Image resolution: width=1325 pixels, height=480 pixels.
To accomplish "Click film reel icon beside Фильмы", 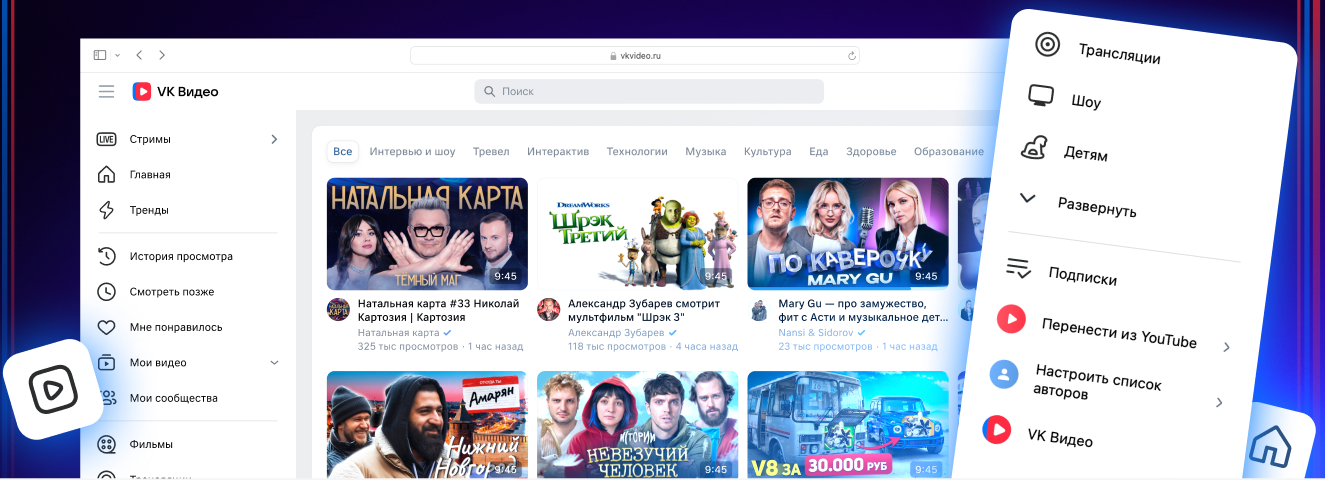I will point(106,444).
